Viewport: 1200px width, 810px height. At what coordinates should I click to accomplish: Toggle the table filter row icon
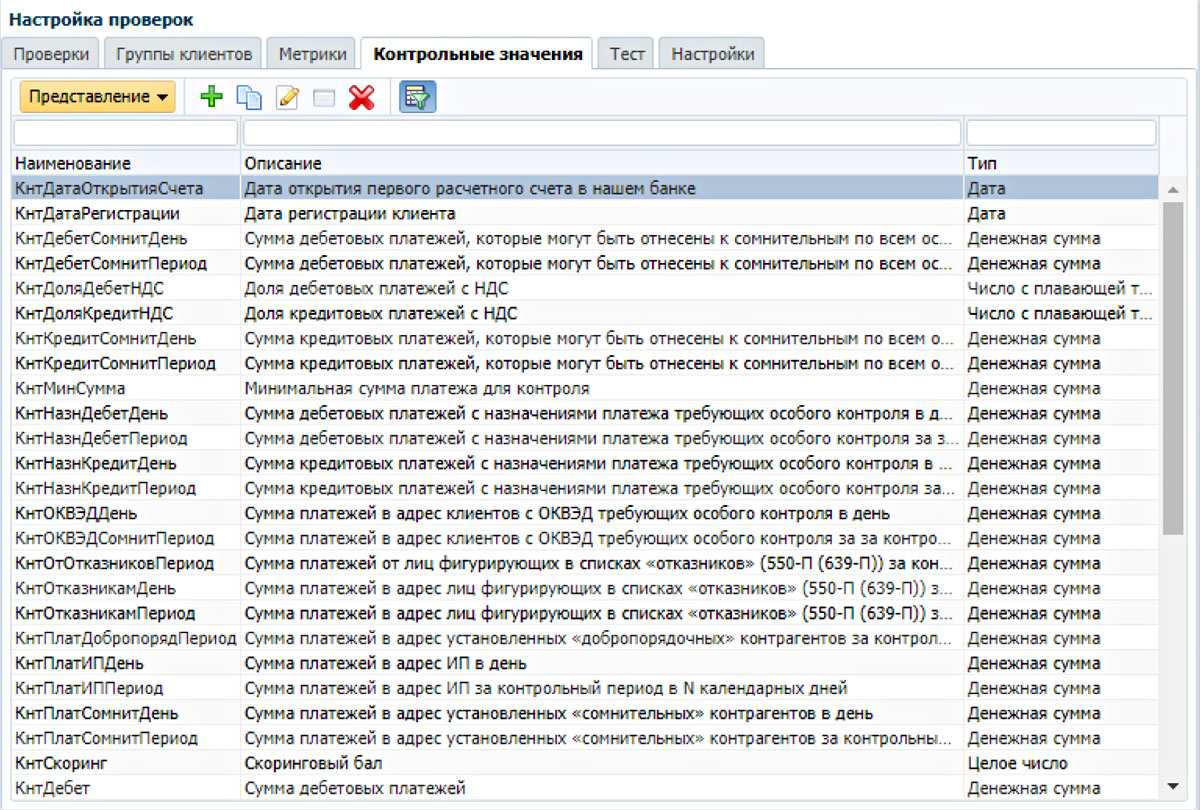(x=417, y=97)
